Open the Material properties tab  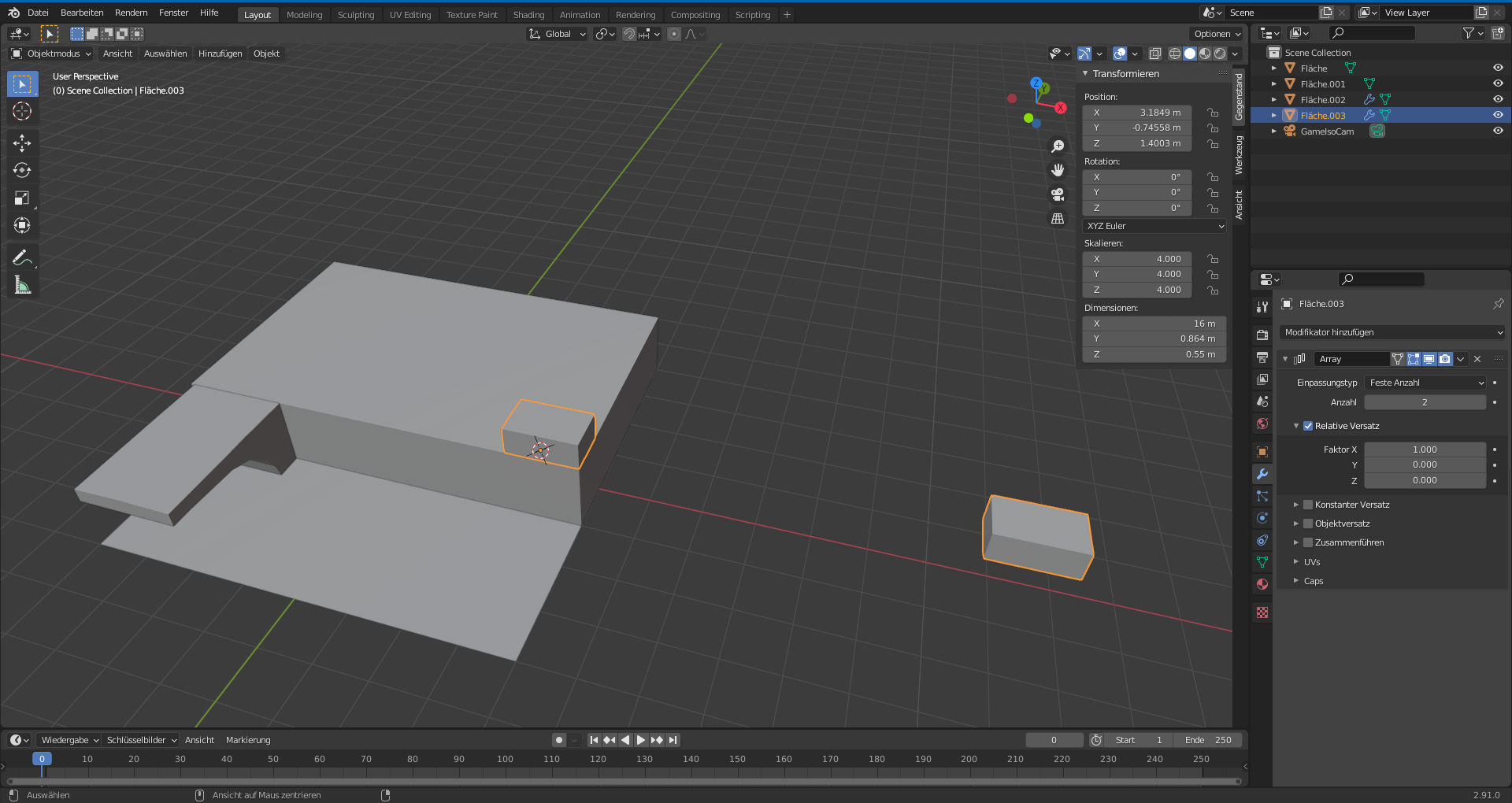[1262, 584]
